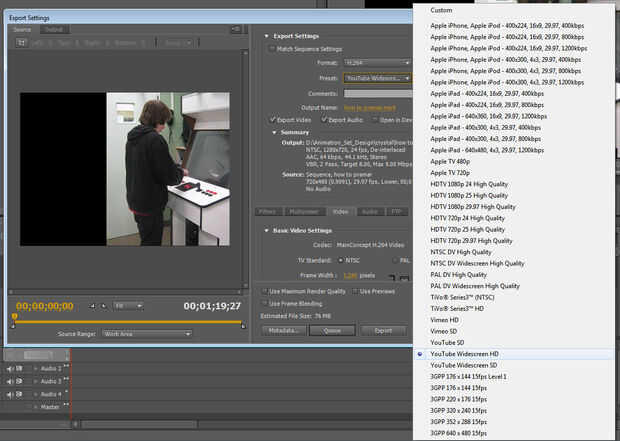Image resolution: width=620 pixels, height=441 pixels.
Task: Choose Vimeo HD from preset list
Action: pyautogui.click(x=446, y=322)
